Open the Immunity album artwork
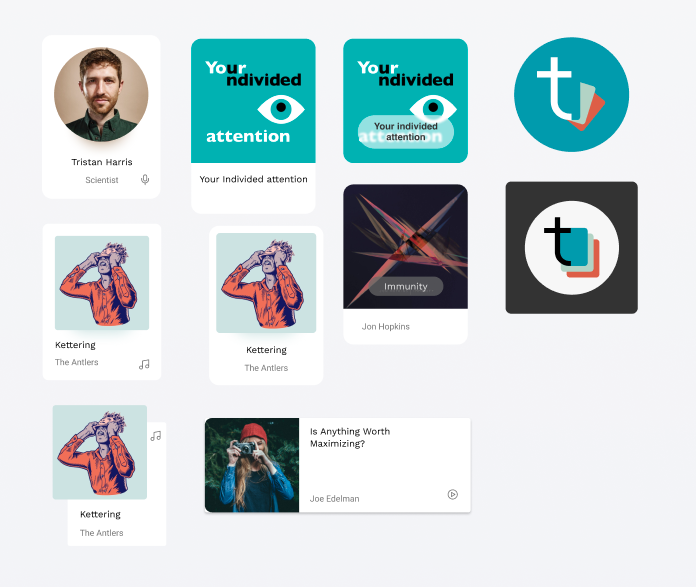 point(405,246)
